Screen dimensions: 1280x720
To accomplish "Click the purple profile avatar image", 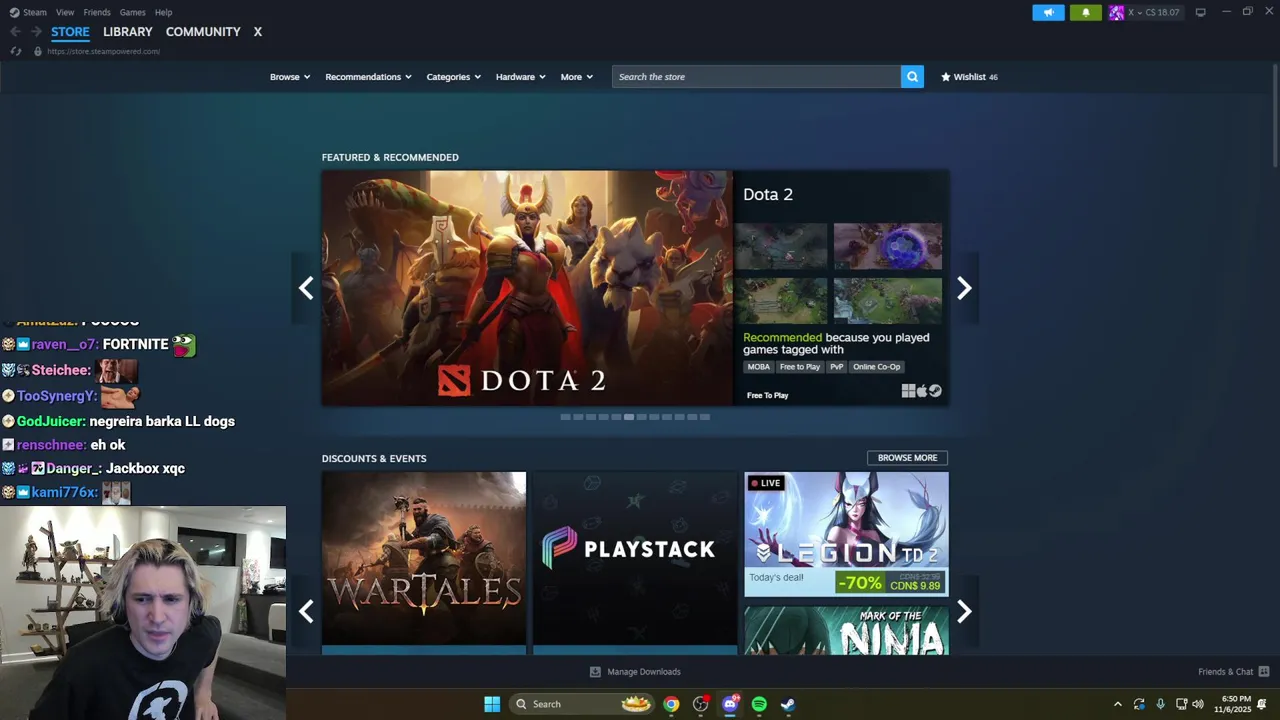I will pyautogui.click(x=1116, y=12).
